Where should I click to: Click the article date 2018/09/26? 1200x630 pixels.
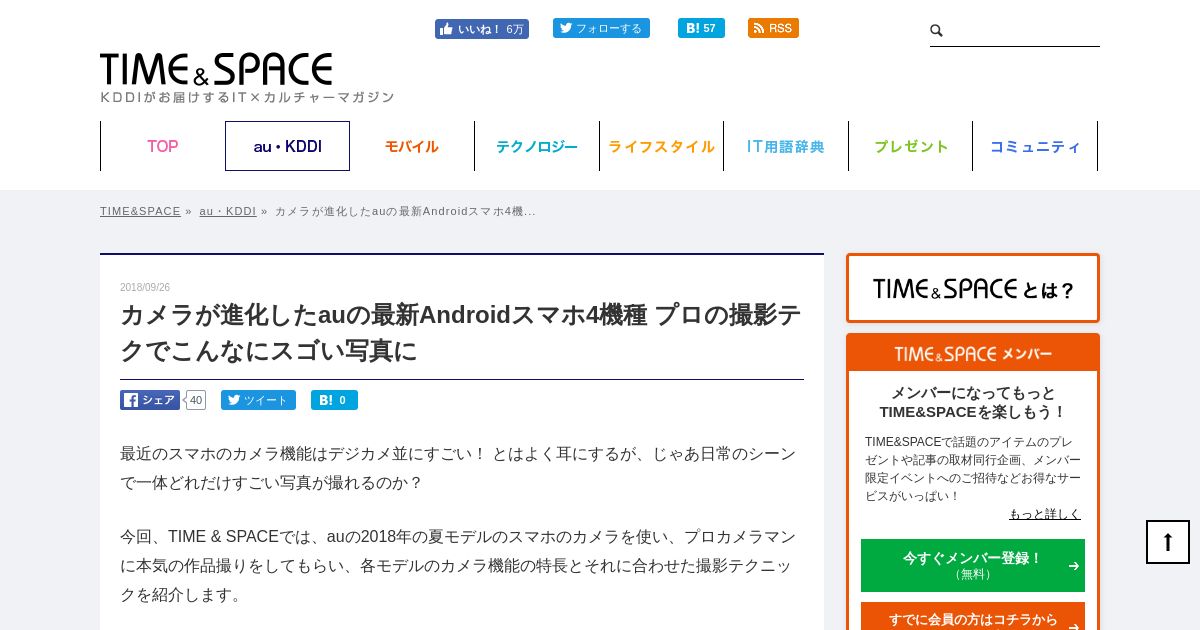point(145,287)
